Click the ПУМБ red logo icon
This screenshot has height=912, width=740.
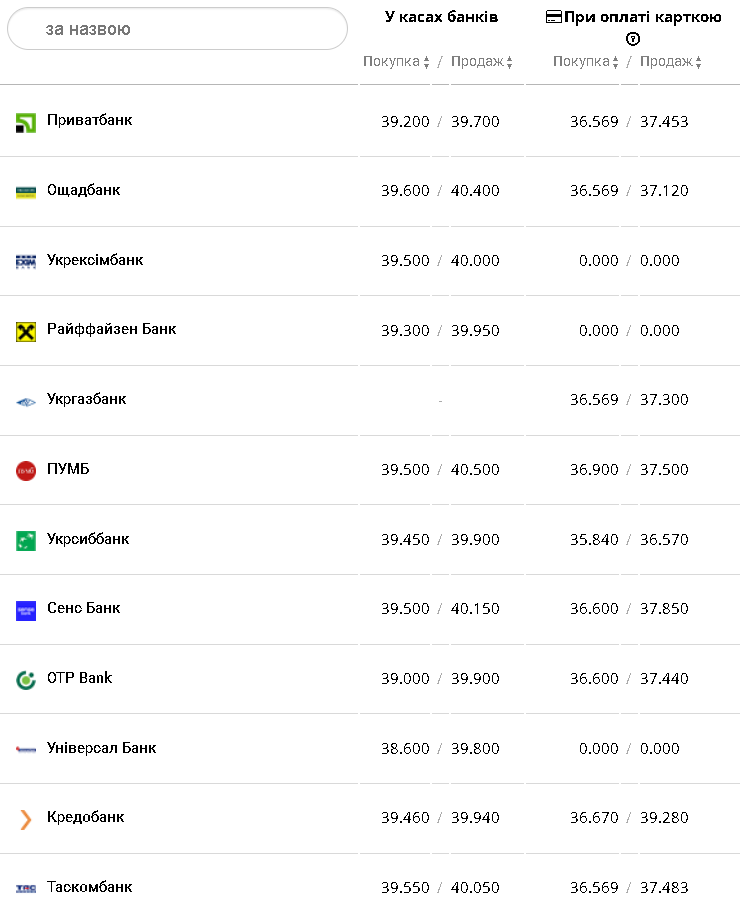[26, 470]
